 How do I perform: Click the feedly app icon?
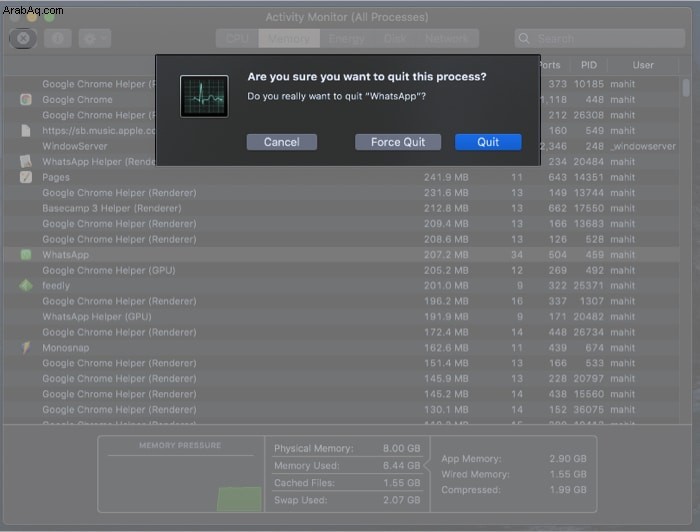[x=26, y=286]
